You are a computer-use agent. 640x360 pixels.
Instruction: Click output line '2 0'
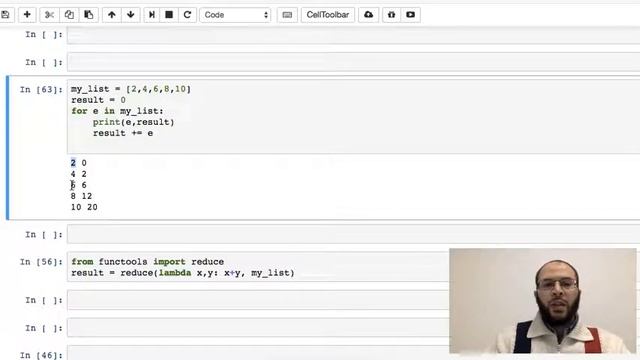click(x=78, y=163)
